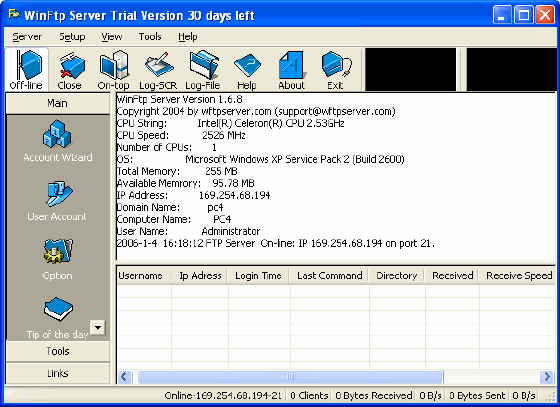
Task: Click the 0 Bytes Received status entry
Action: pos(374,396)
